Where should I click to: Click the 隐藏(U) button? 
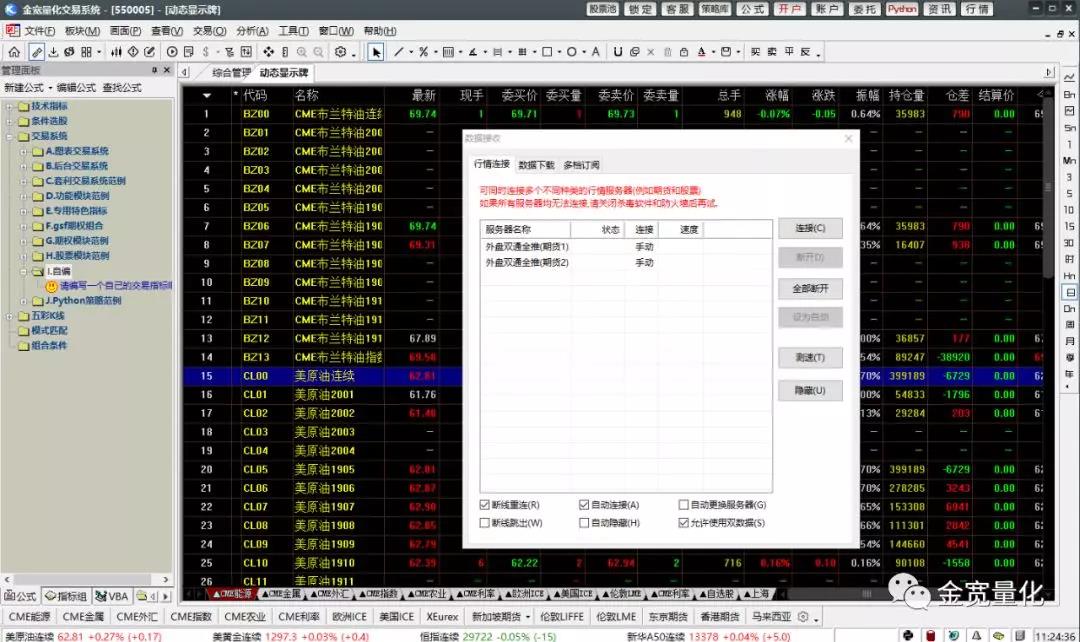pos(810,391)
